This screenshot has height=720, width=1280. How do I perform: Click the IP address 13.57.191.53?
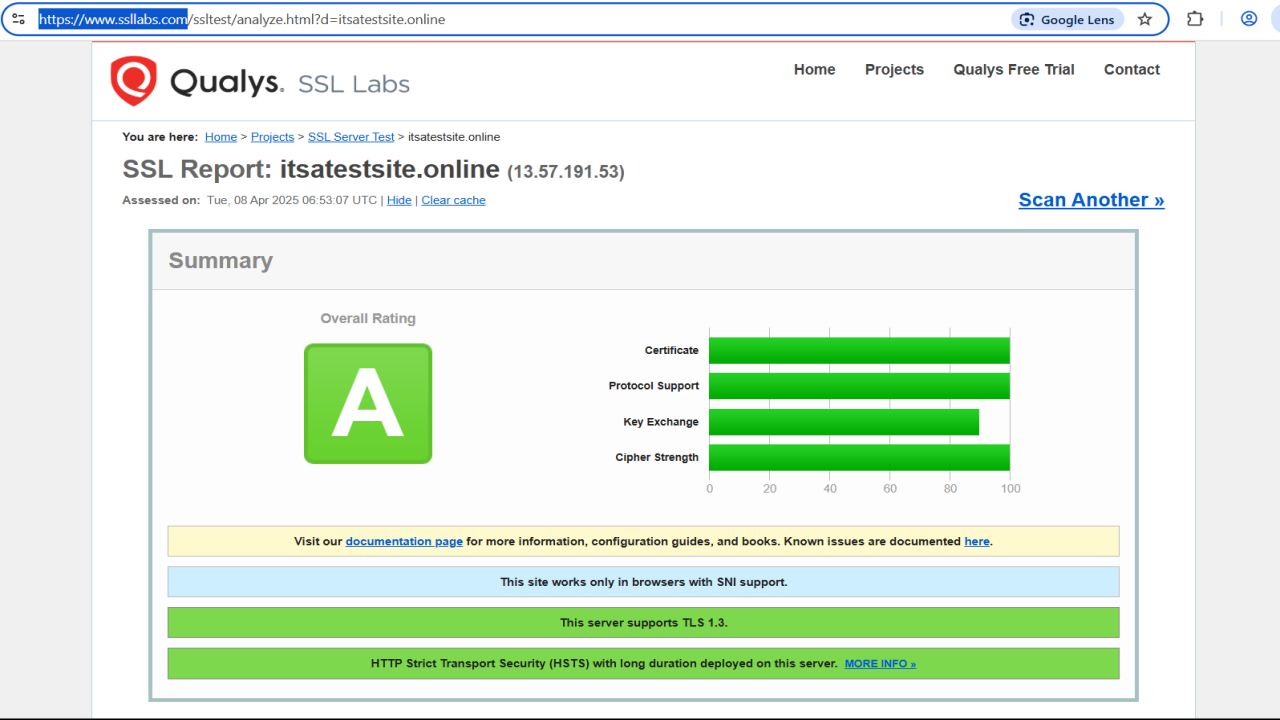[566, 171]
